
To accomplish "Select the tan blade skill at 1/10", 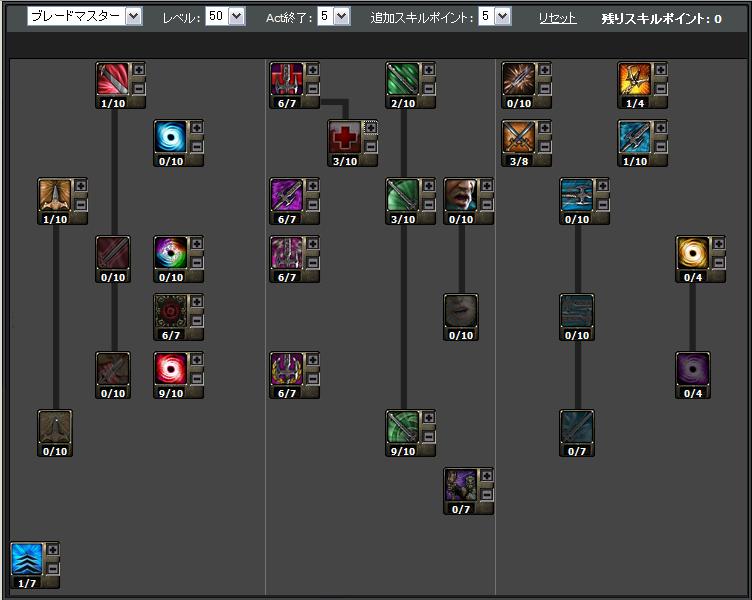I will tap(55, 195).
